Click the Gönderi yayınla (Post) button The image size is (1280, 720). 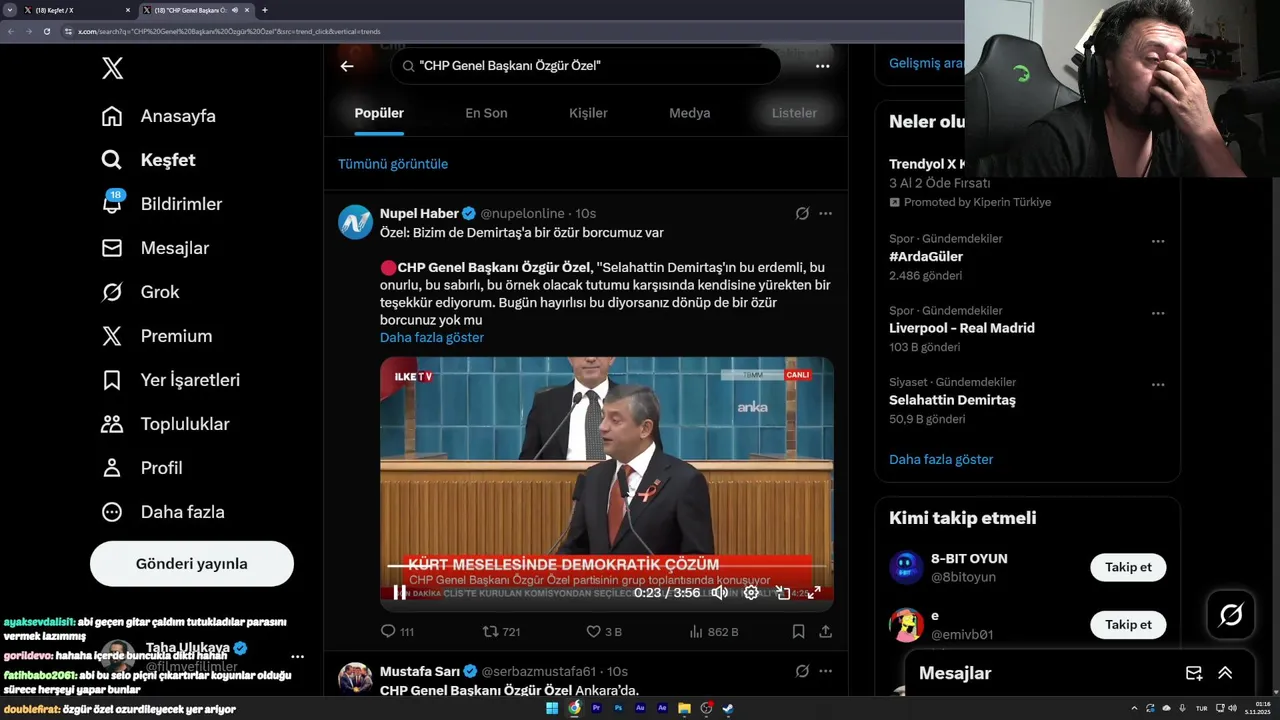(x=192, y=564)
